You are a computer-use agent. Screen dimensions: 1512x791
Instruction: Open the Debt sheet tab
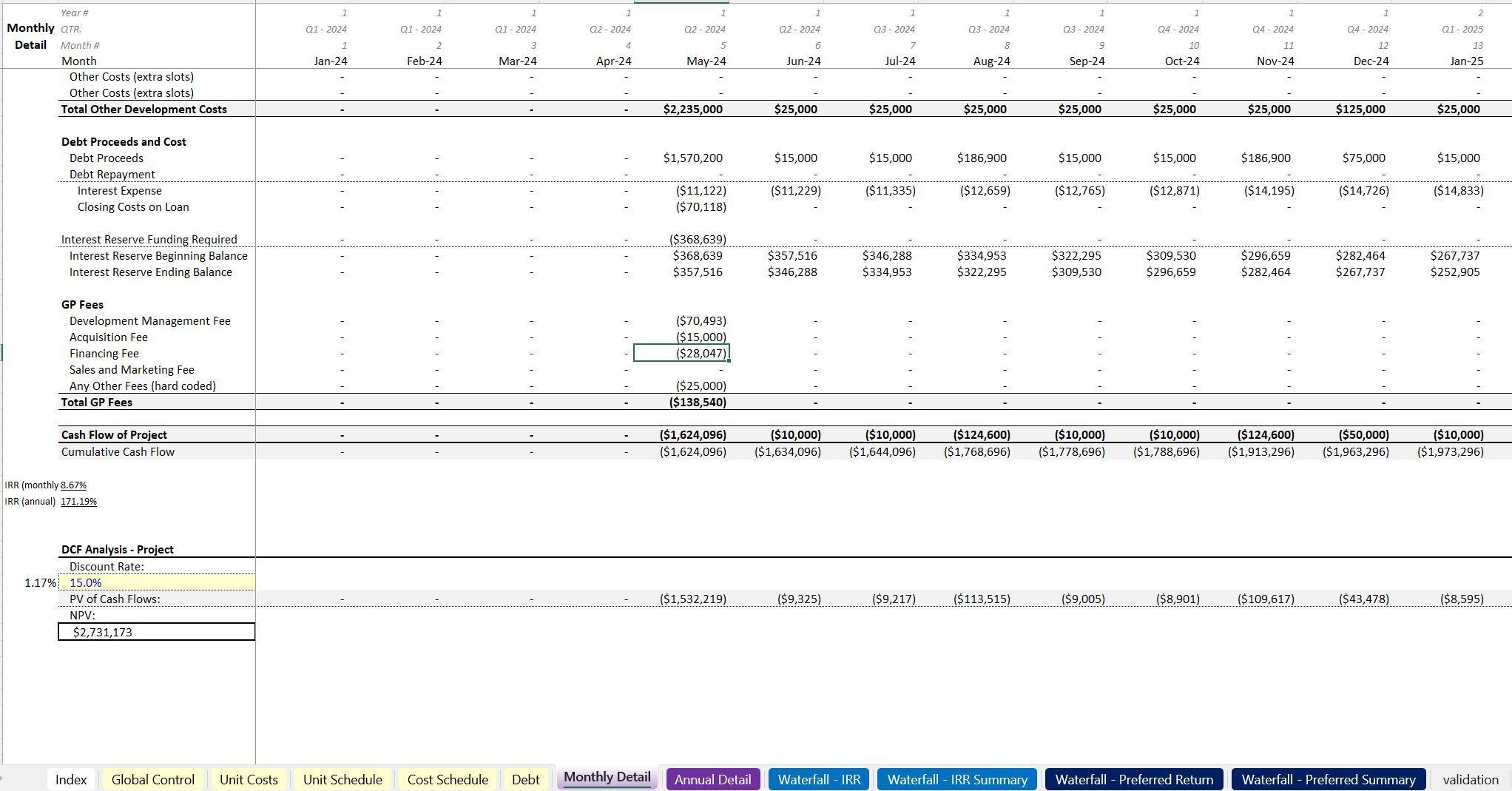click(526, 779)
